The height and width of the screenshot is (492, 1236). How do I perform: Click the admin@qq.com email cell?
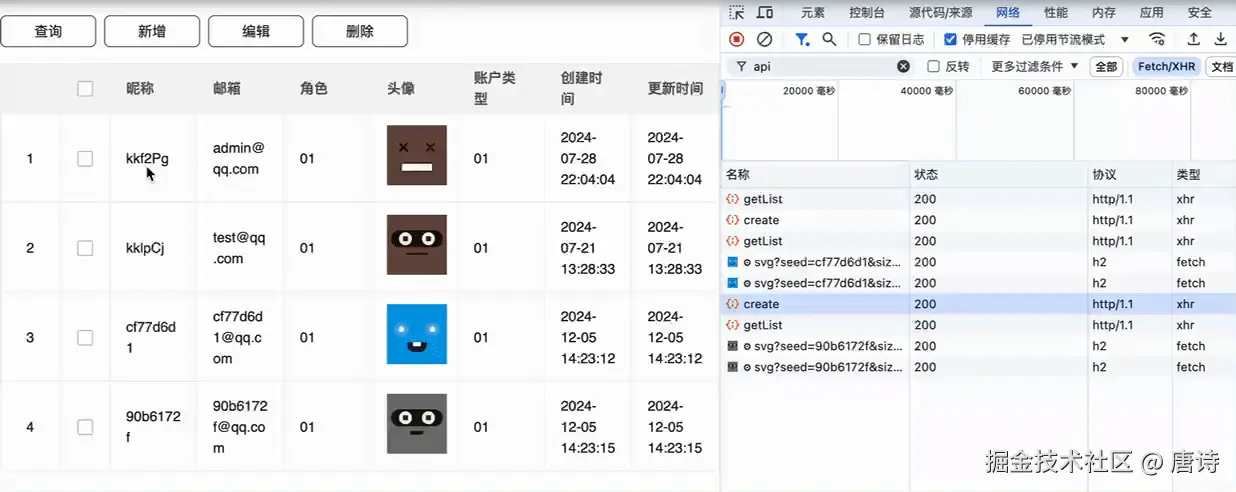239,158
